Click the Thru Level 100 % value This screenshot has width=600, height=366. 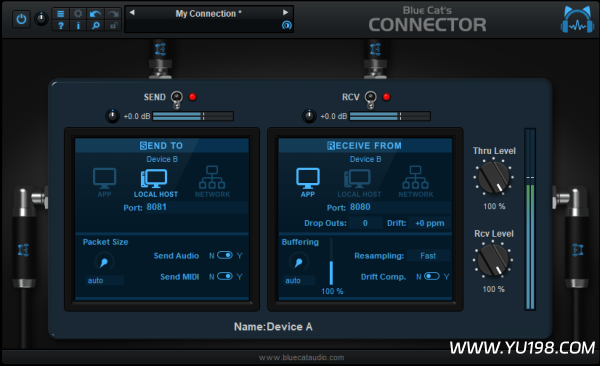tap(494, 206)
